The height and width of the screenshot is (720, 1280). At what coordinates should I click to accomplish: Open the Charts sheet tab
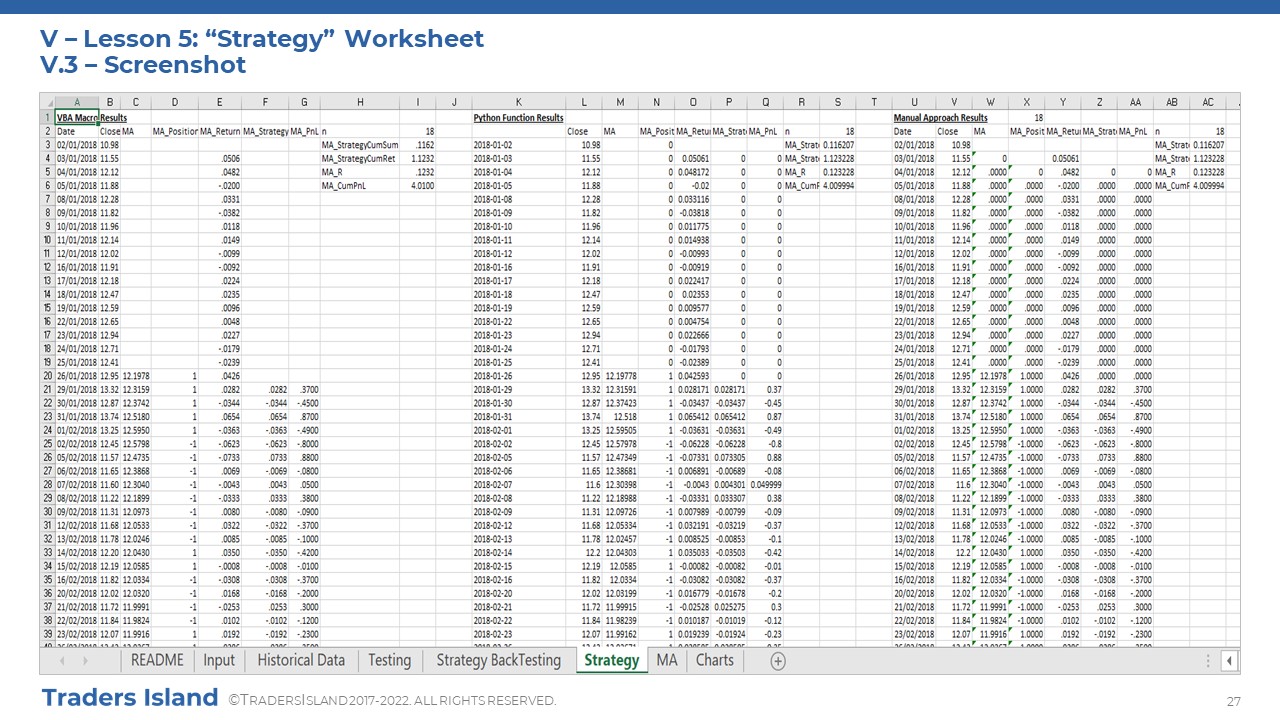tap(714, 660)
